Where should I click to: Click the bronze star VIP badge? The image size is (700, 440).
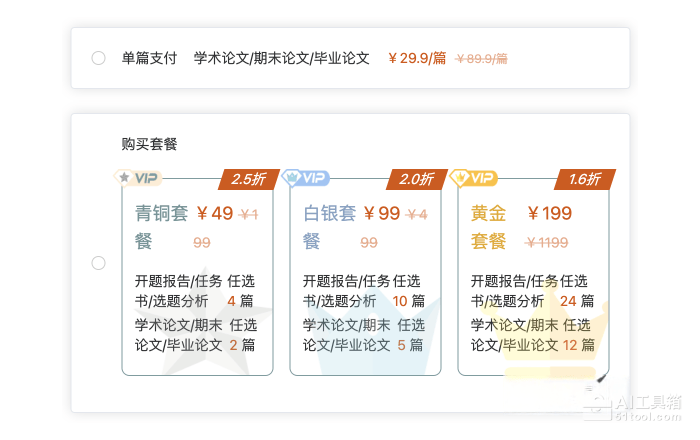[x=138, y=178]
